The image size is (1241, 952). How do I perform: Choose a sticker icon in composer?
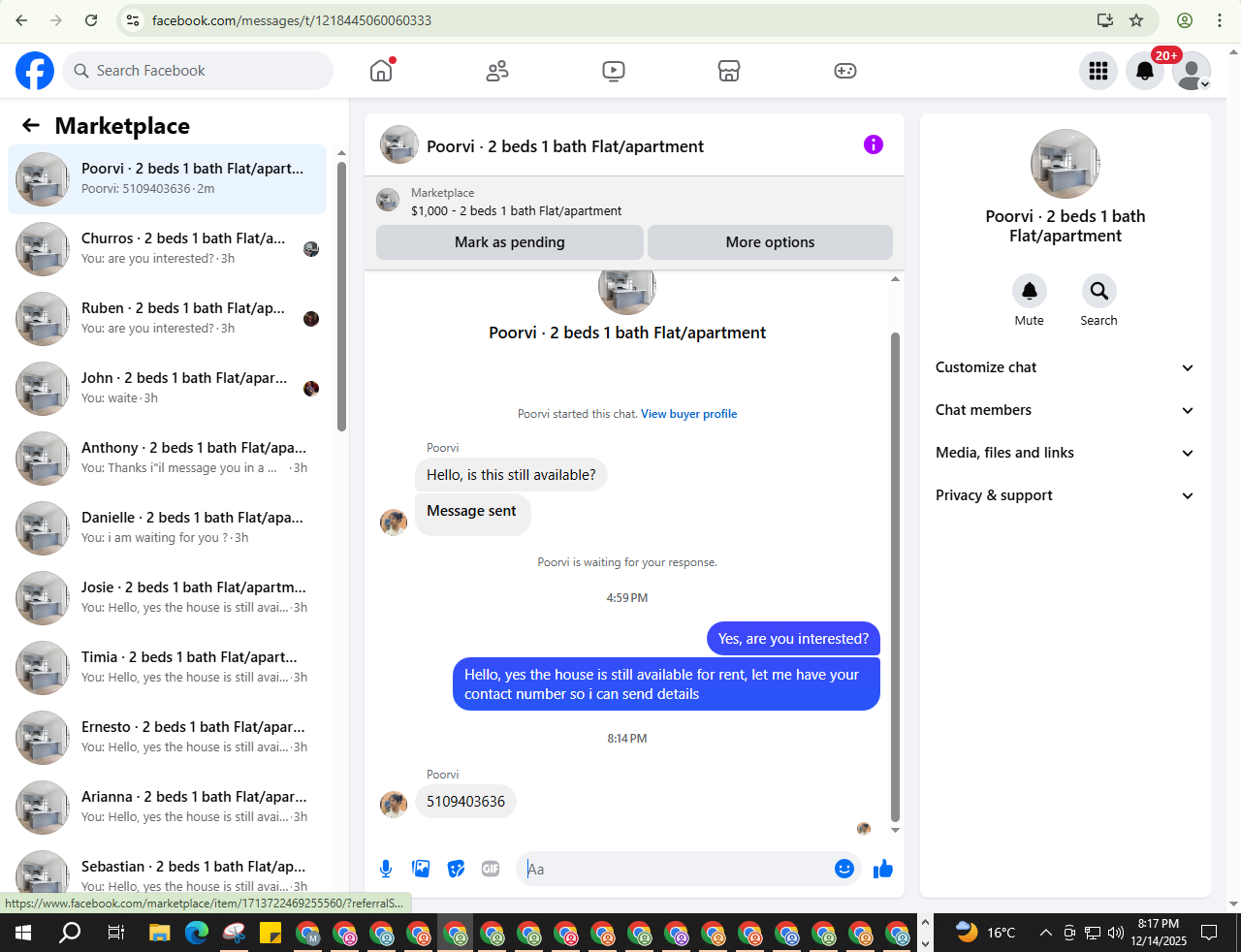456,869
